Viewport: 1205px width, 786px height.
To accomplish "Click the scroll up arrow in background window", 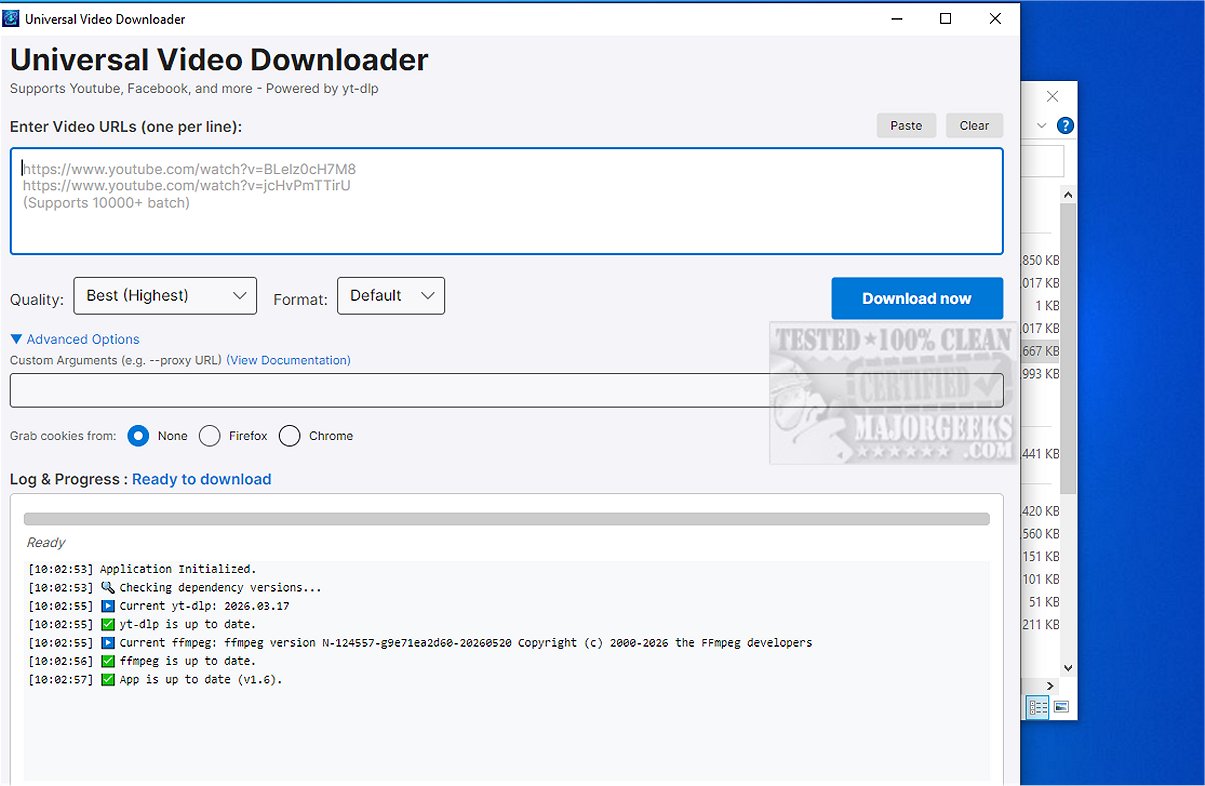I will [x=1068, y=195].
